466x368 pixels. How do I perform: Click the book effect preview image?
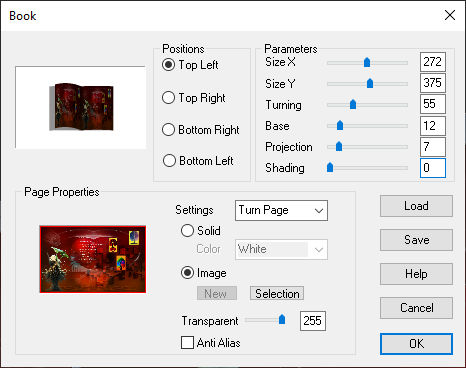click(81, 107)
